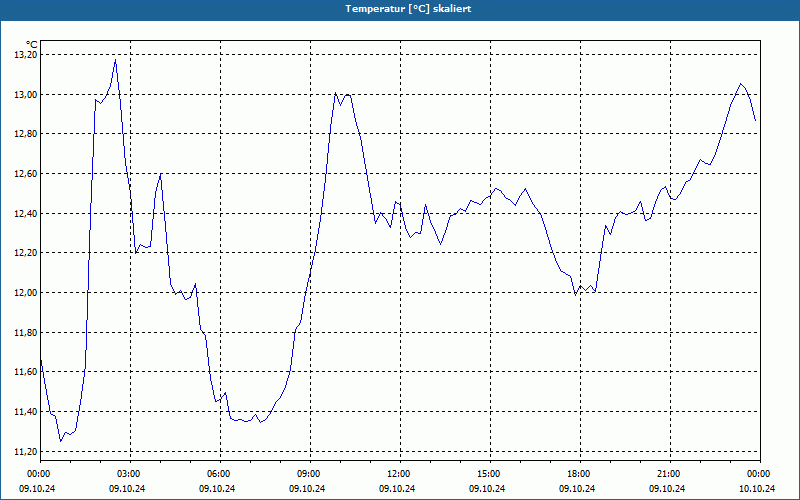Select the 11,40 axis label
The width and height of the screenshot is (800, 500).
click(x=25, y=412)
